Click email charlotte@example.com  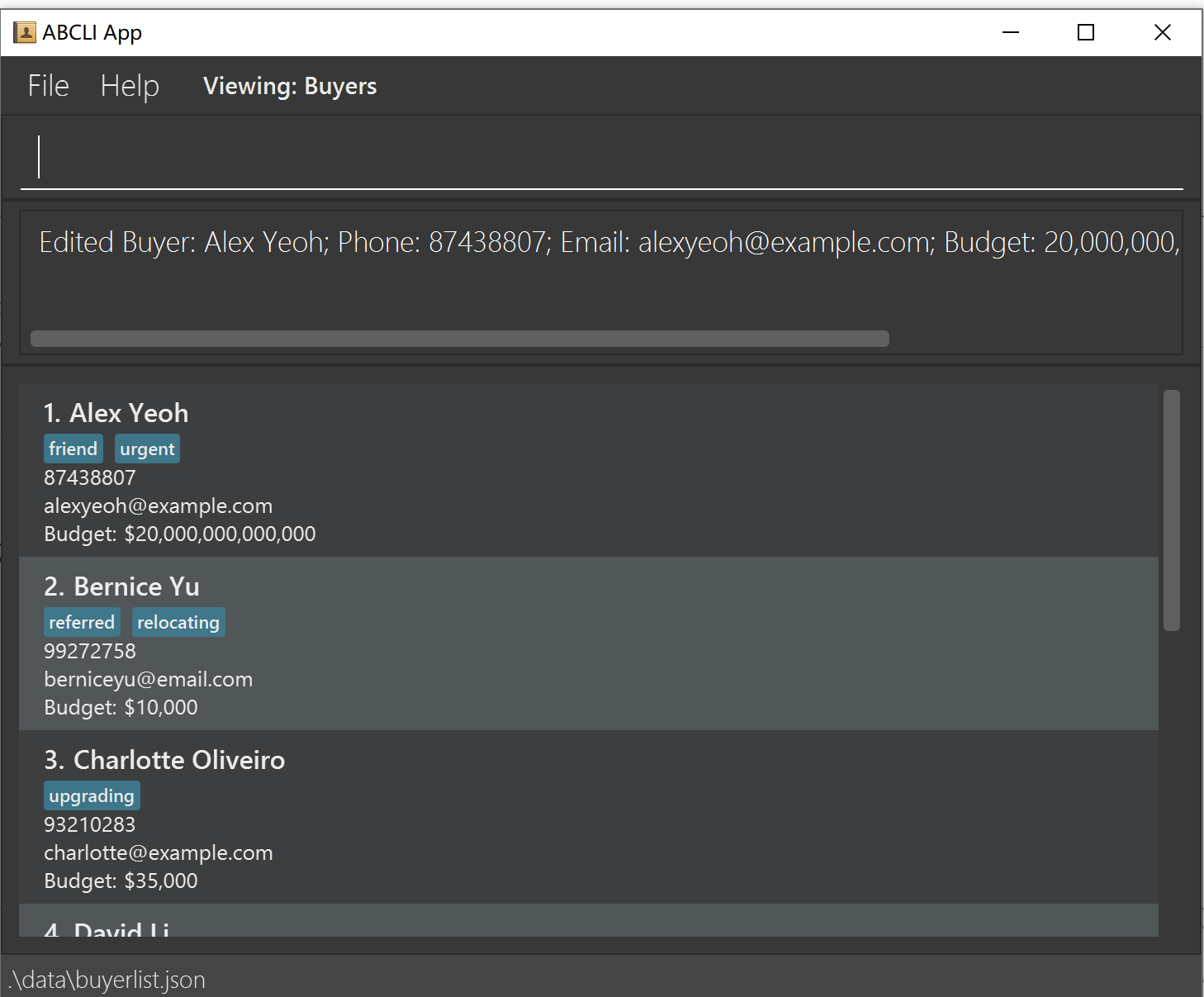click(x=158, y=852)
